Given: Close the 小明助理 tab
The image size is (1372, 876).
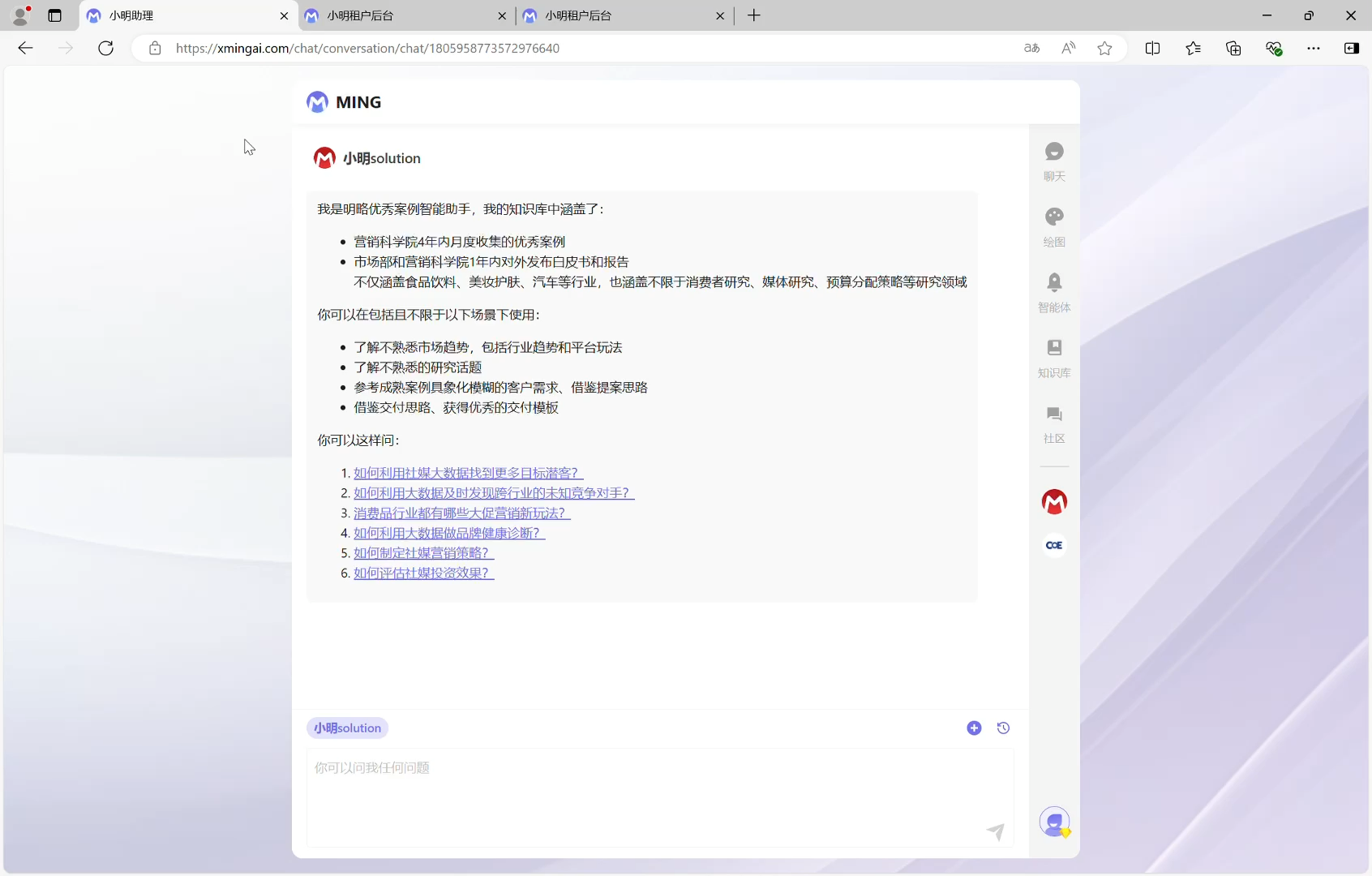Looking at the screenshot, I should click(284, 15).
